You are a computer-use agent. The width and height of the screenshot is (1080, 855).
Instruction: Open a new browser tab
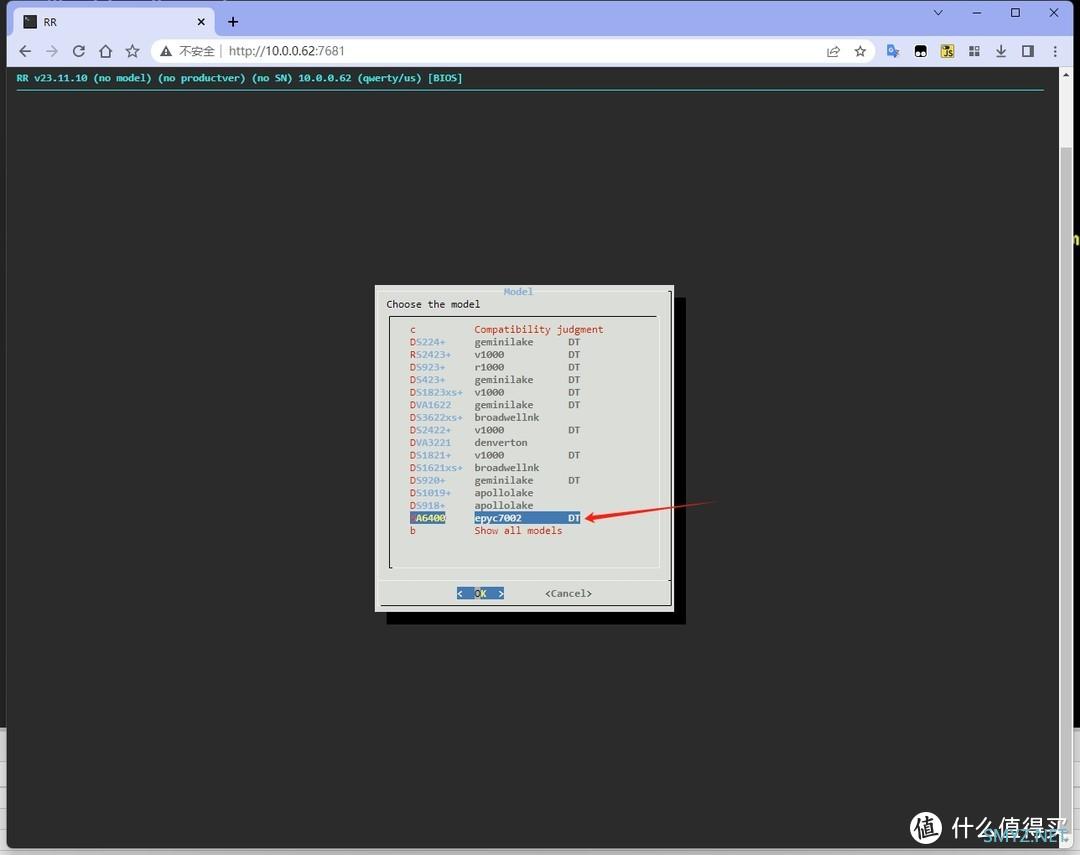(x=233, y=22)
